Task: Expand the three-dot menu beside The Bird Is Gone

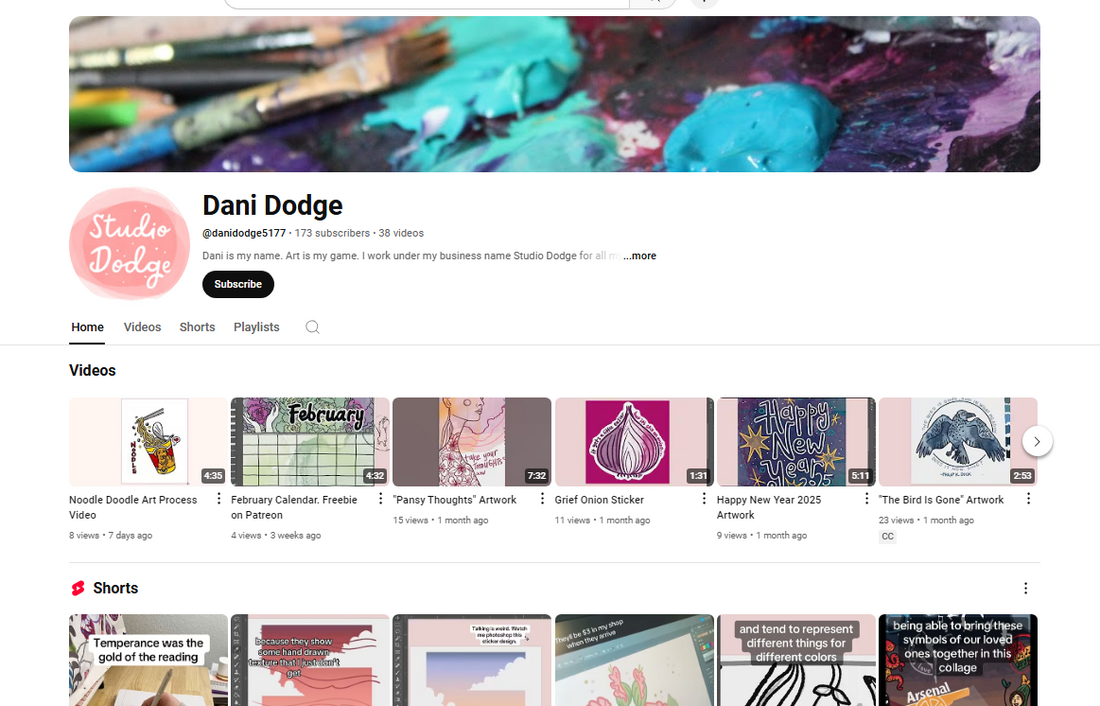Action: tap(1028, 498)
